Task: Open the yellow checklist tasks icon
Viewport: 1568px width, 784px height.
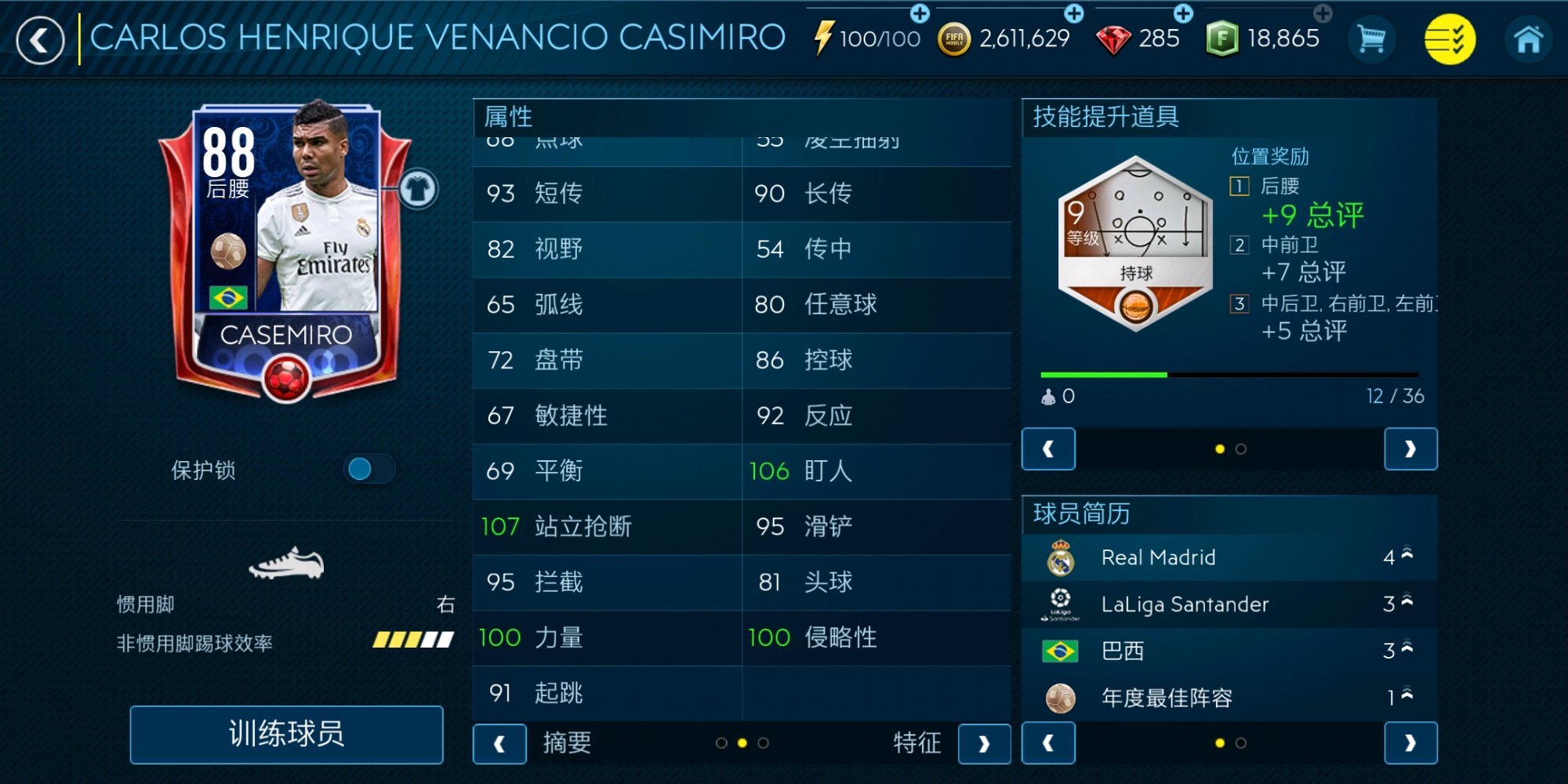Action: [1450, 39]
